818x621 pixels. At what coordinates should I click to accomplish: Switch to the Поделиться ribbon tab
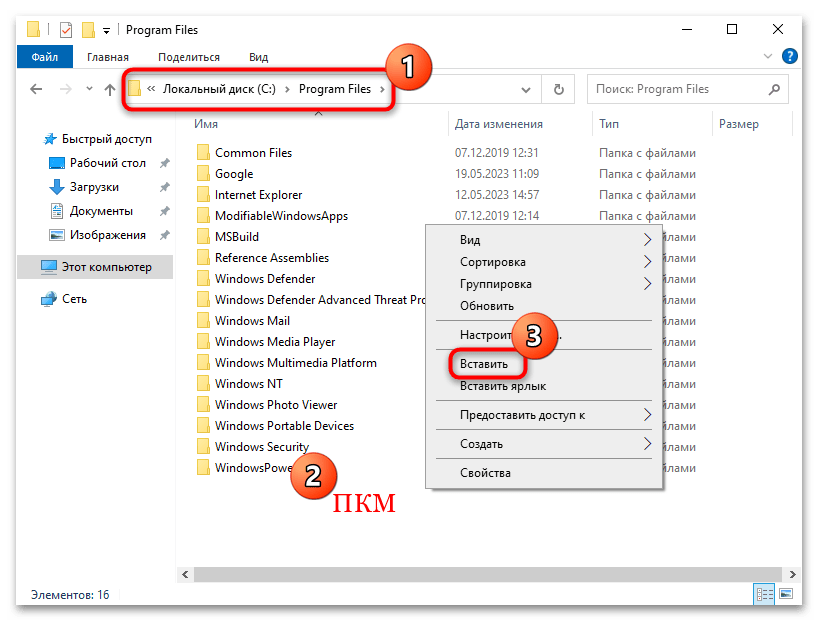[189, 57]
